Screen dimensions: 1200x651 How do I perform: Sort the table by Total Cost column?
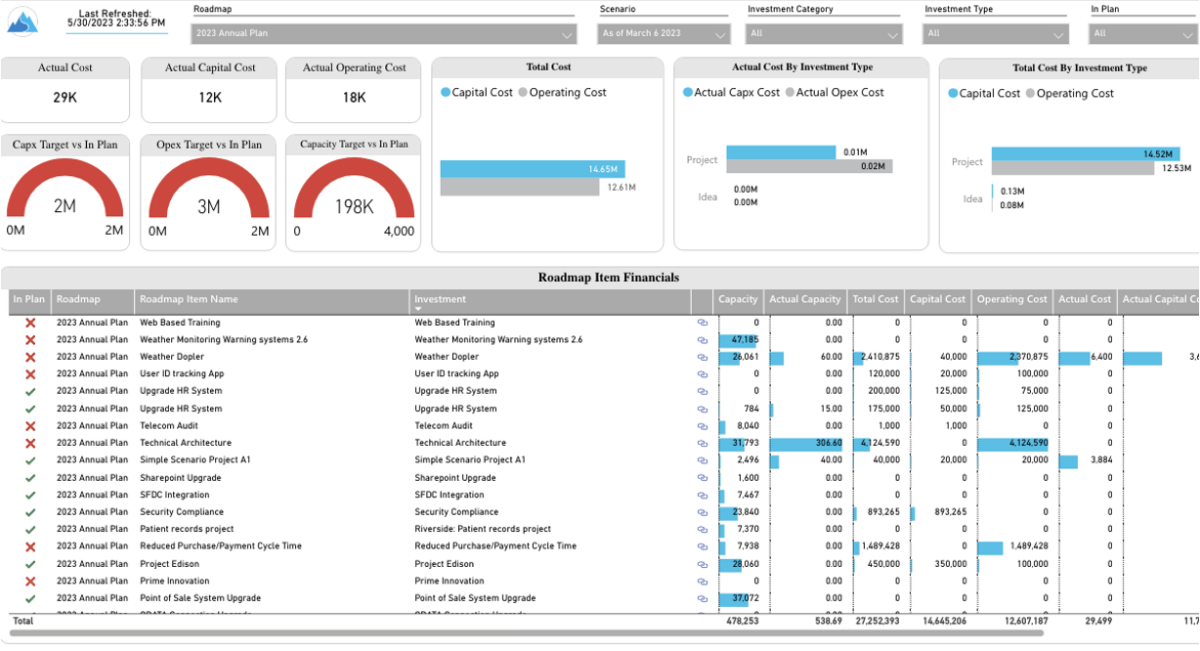(x=875, y=299)
